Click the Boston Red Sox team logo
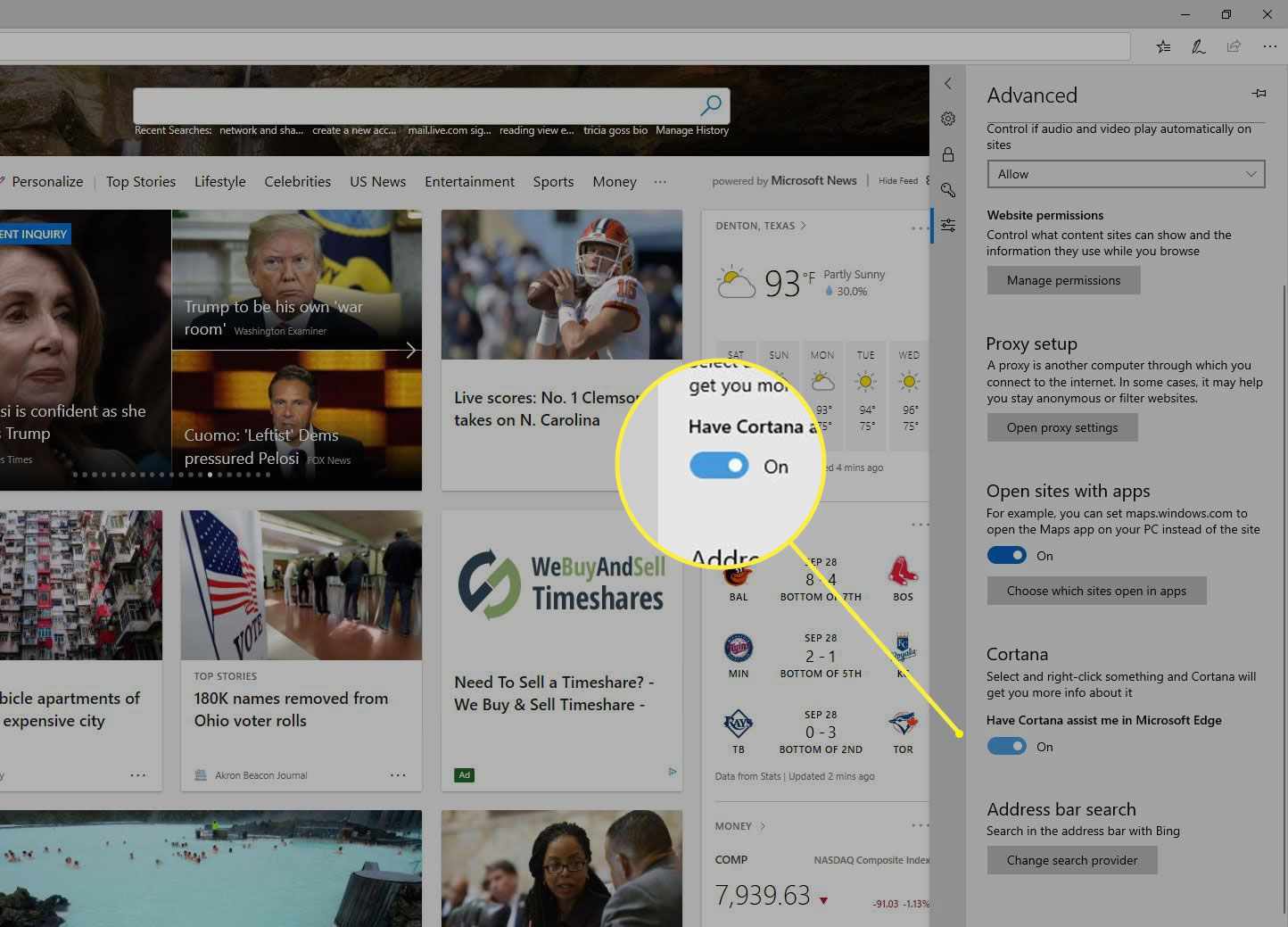This screenshot has width=1288, height=927. point(903,571)
